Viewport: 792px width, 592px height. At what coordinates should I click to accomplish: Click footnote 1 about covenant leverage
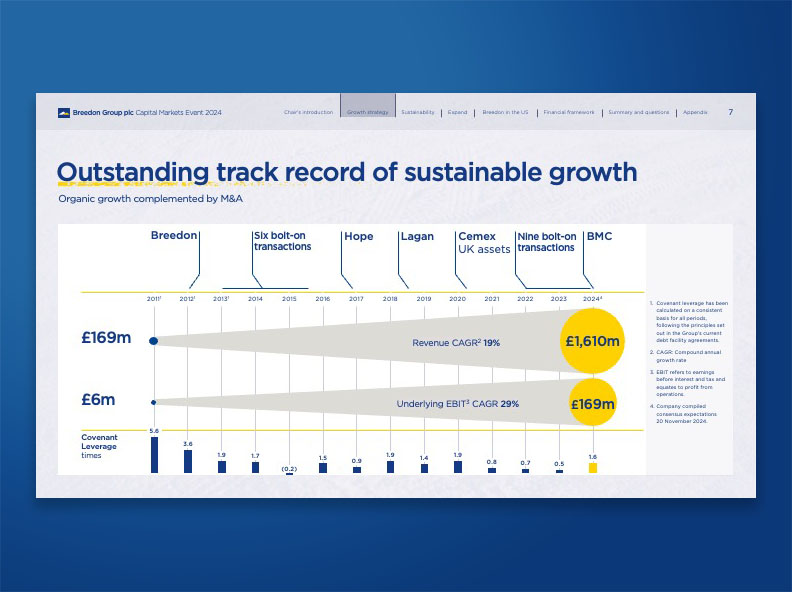pyautogui.click(x=689, y=322)
